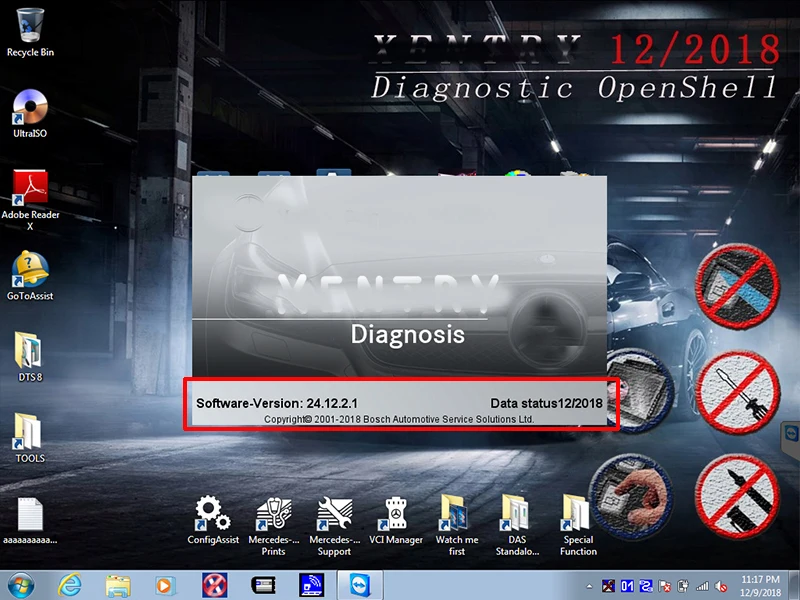Click the power plug tray icon

pos(683,586)
